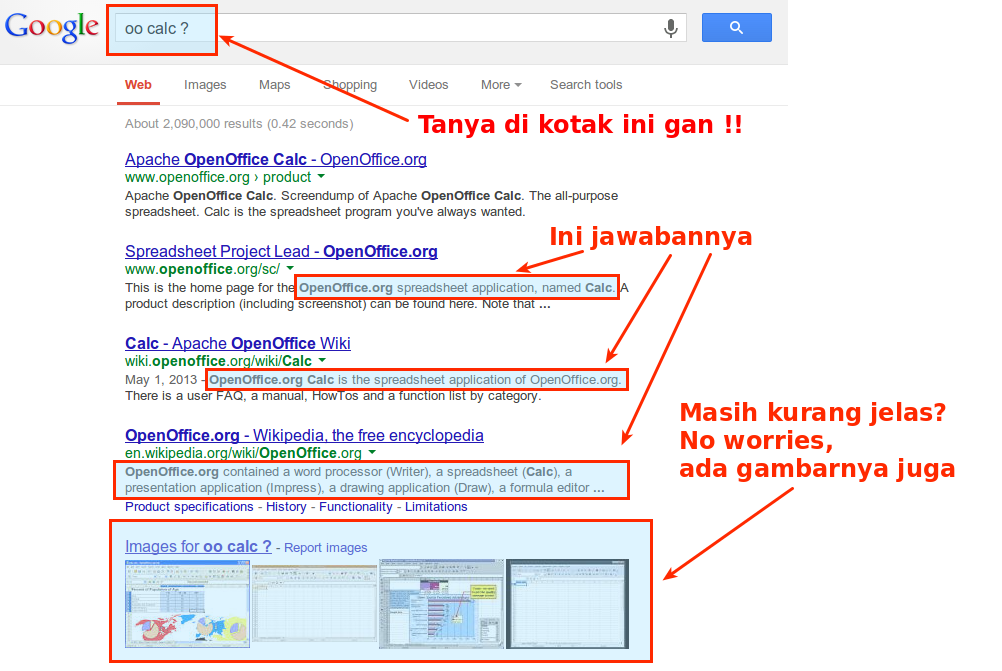Open first image thumbnail with map chart
Viewport: 1002px width, 671px height.
pyautogui.click(x=187, y=603)
